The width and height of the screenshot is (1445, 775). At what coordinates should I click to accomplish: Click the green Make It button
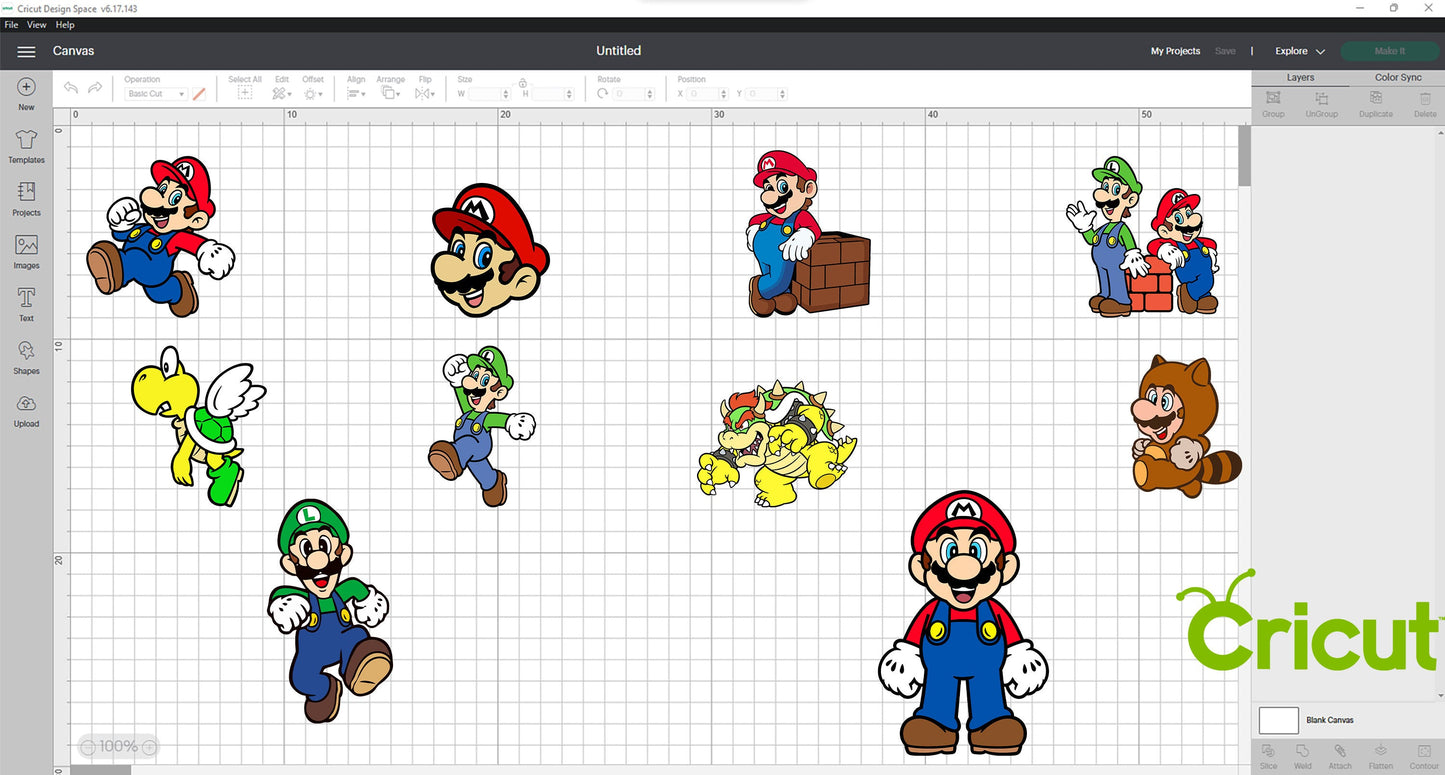coord(1389,51)
